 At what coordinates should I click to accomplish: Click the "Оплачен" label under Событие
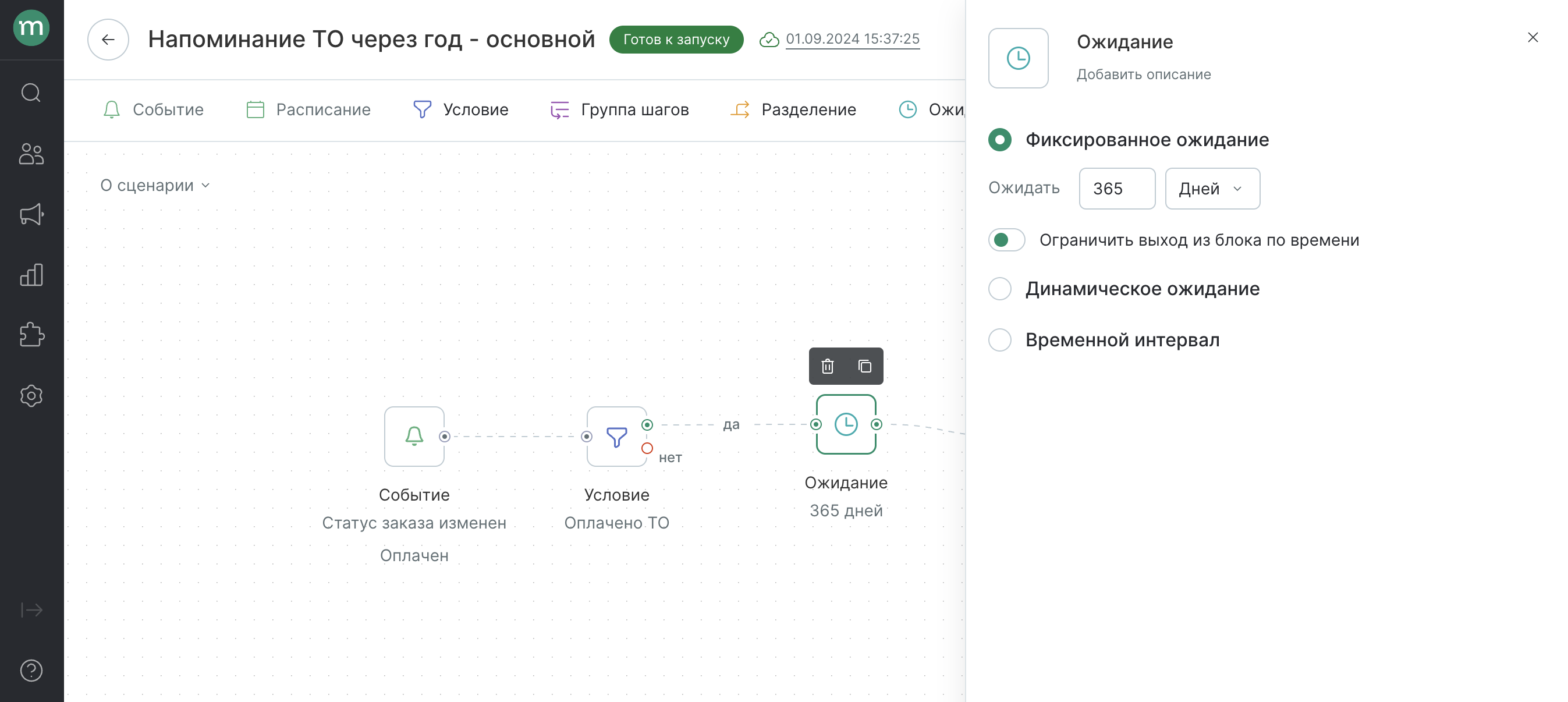click(x=414, y=555)
